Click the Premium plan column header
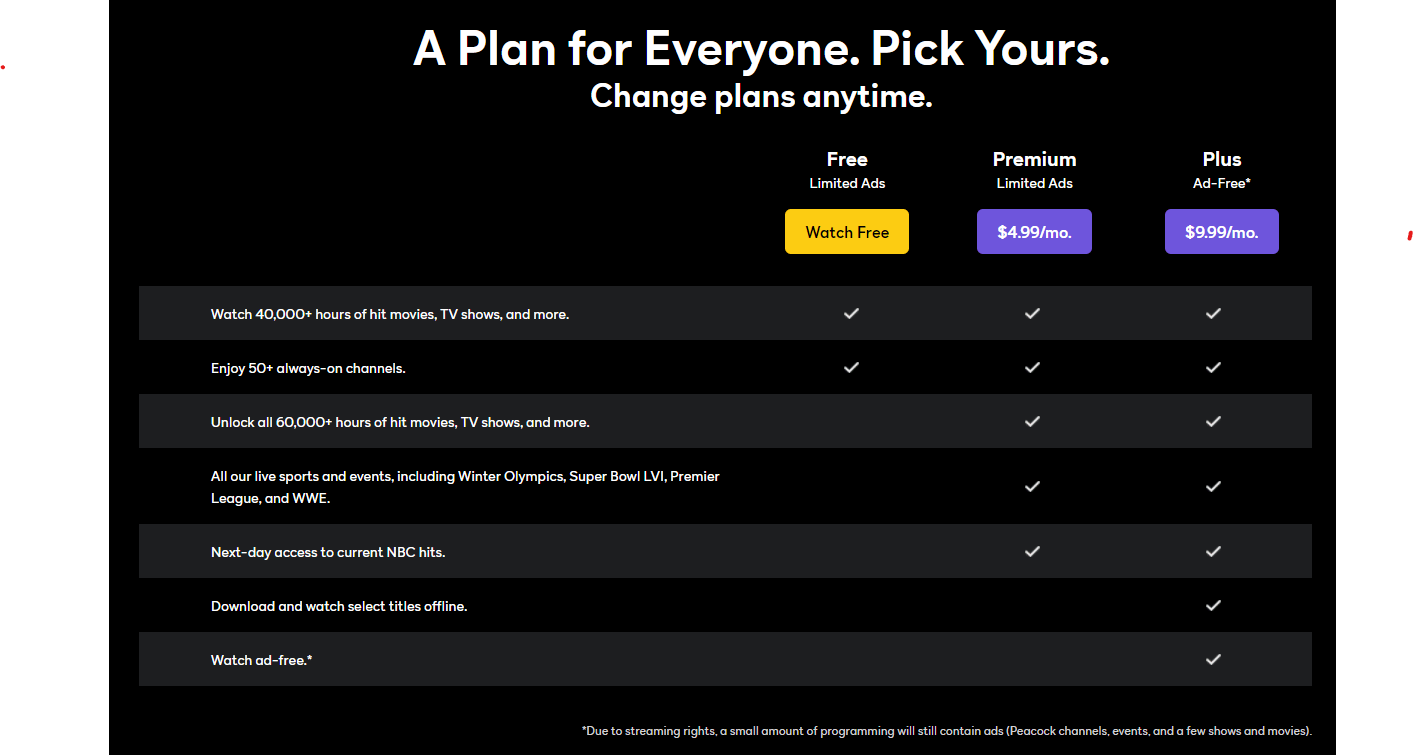Image resolution: width=1414 pixels, height=755 pixels. pyautogui.click(x=1034, y=159)
